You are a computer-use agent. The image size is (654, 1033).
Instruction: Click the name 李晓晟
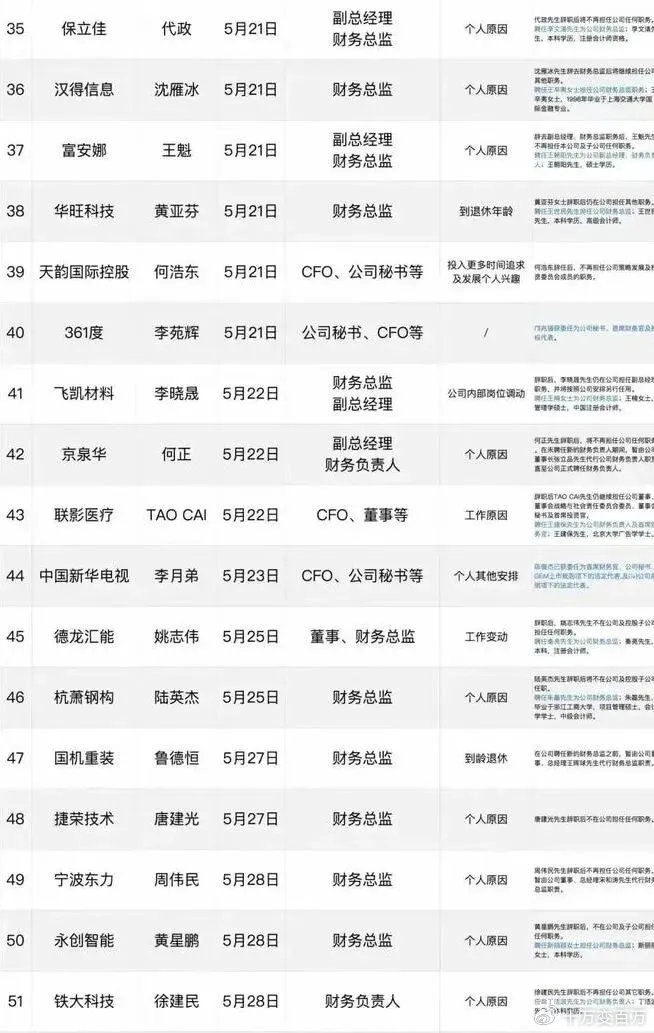coord(177,393)
